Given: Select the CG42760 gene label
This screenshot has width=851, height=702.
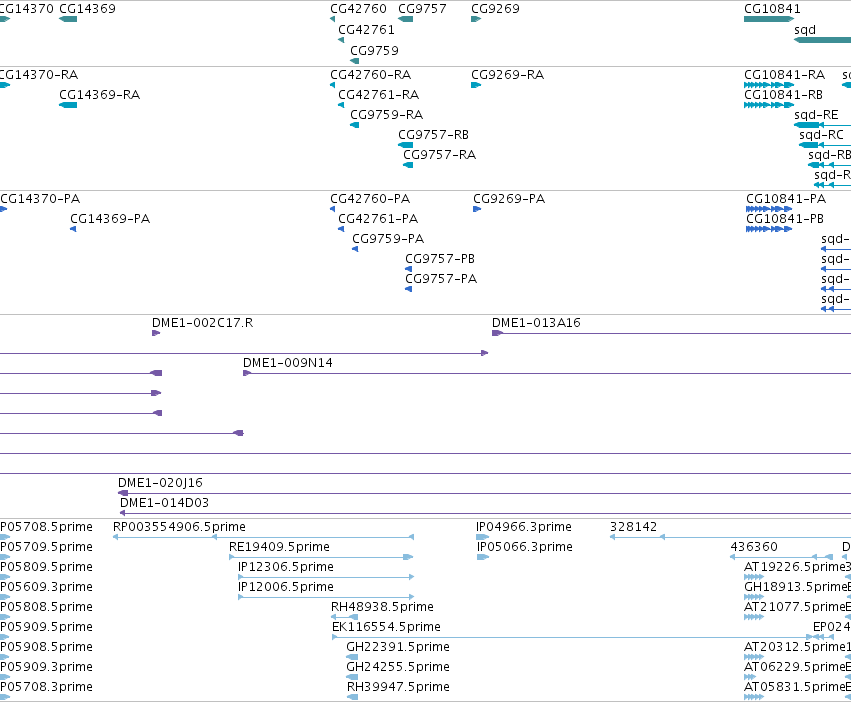Looking at the screenshot, I should (358, 9).
